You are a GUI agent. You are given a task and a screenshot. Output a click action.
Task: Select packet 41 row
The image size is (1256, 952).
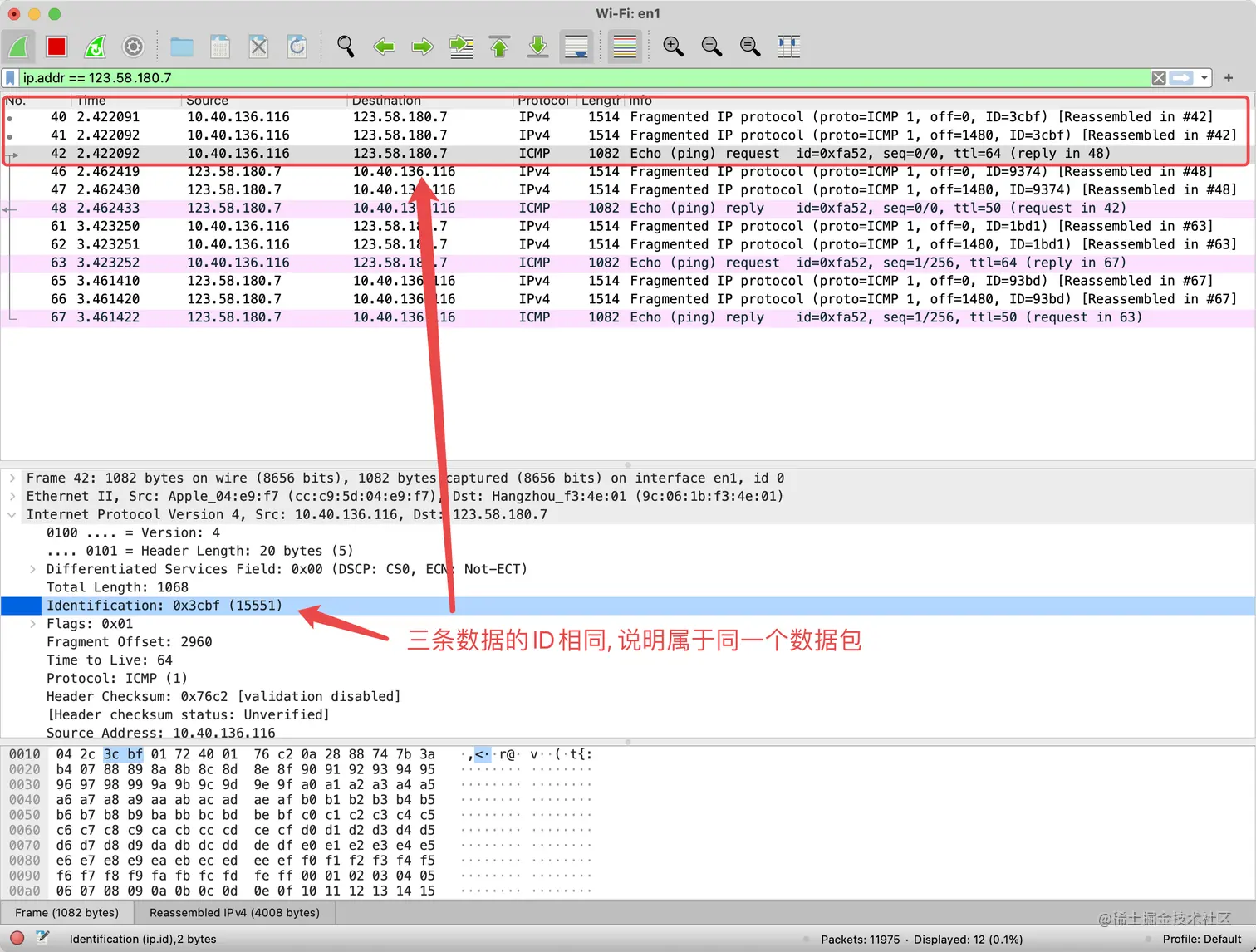coord(627,135)
